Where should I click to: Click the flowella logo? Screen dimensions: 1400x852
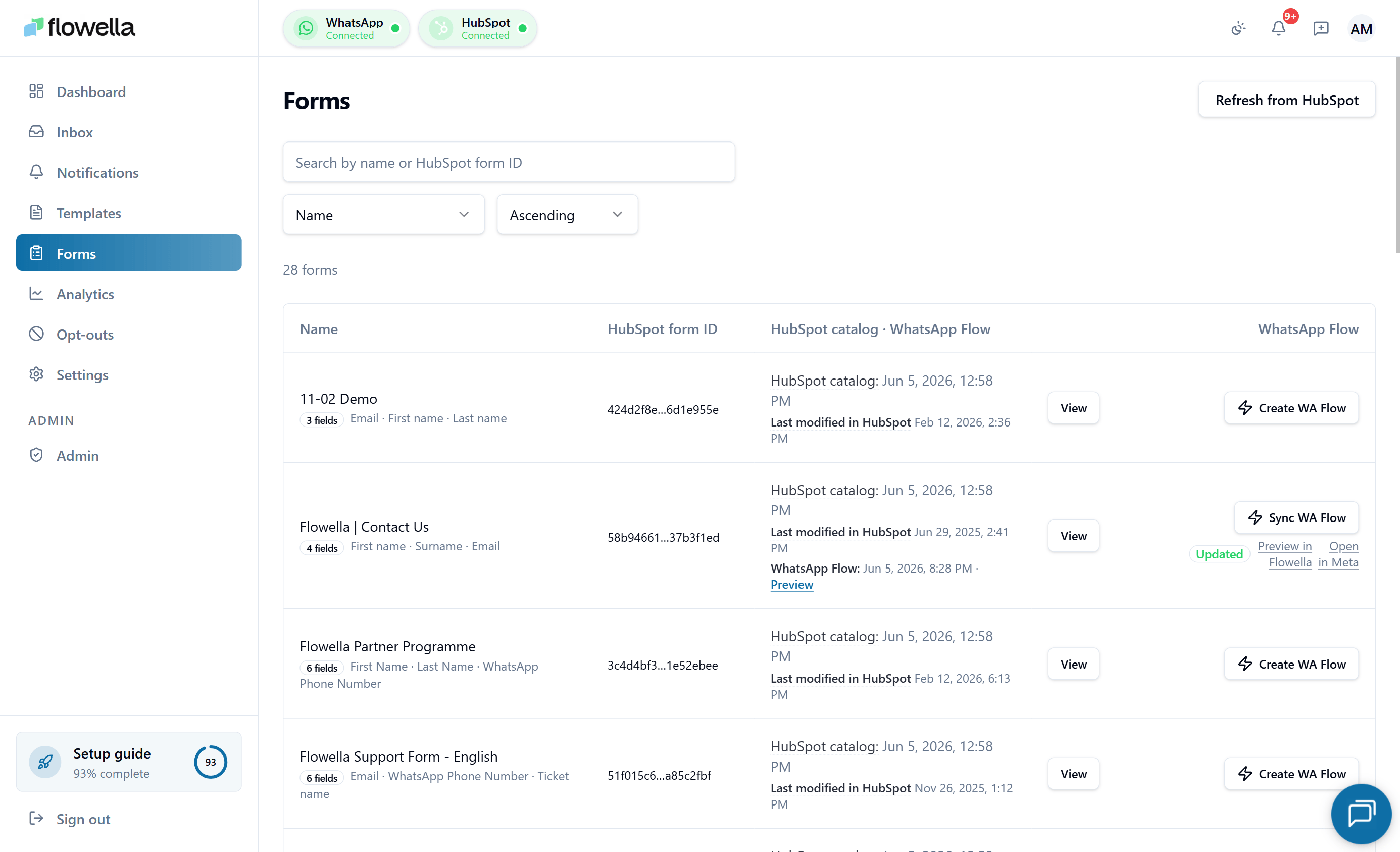(x=80, y=27)
